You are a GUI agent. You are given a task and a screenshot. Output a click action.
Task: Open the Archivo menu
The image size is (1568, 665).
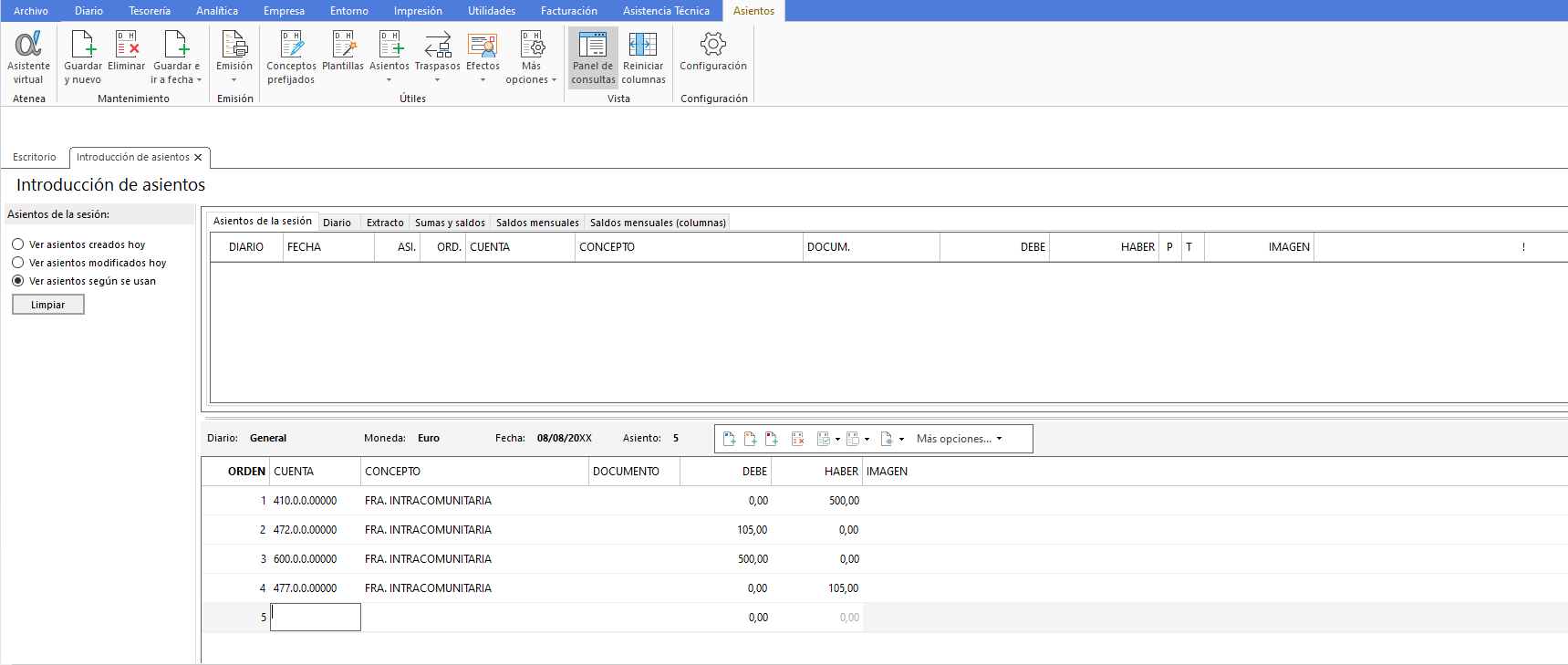click(31, 11)
